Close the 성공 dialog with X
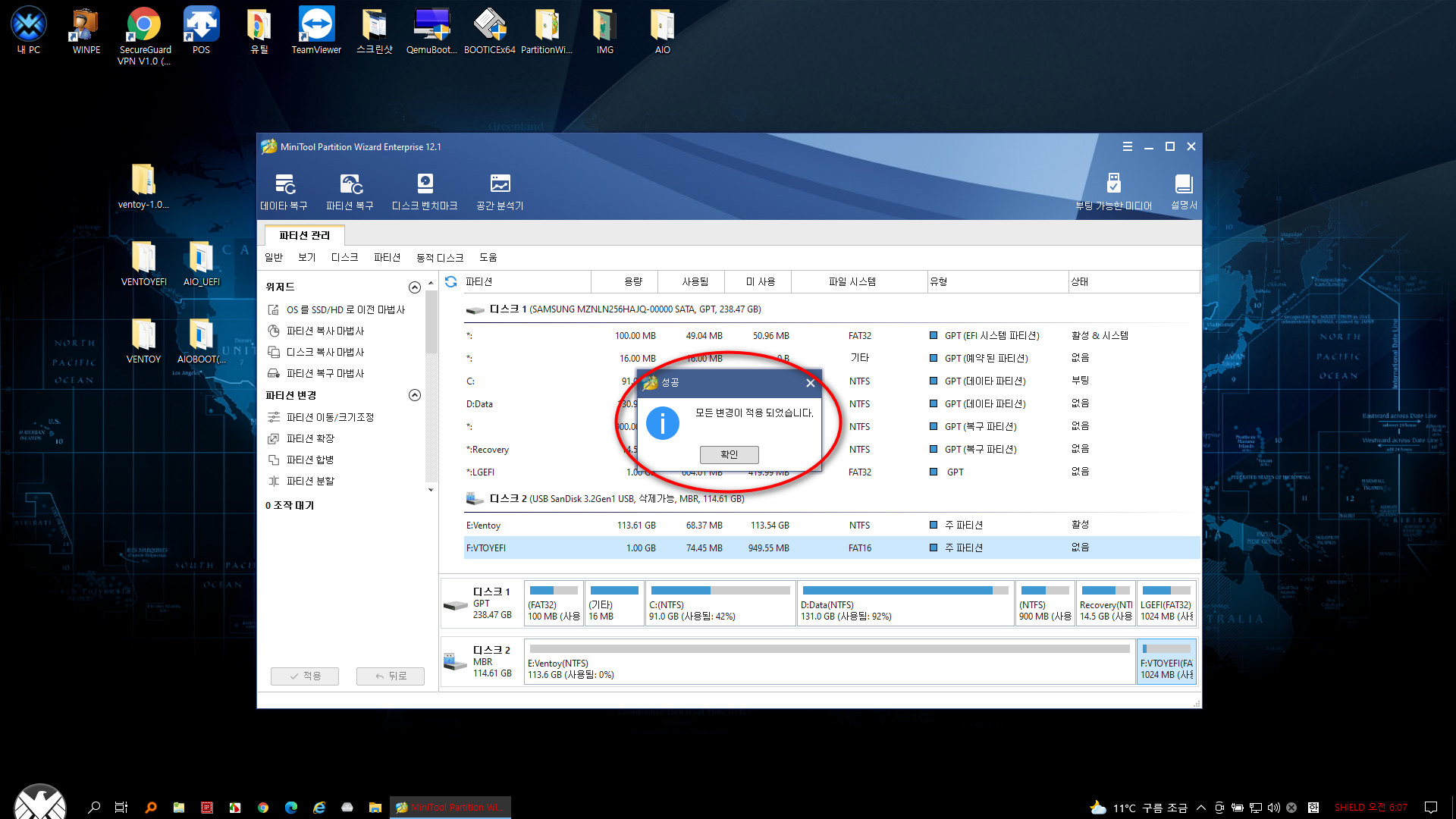This screenshot has height=819, width=1456. click(x=810, y=383)
